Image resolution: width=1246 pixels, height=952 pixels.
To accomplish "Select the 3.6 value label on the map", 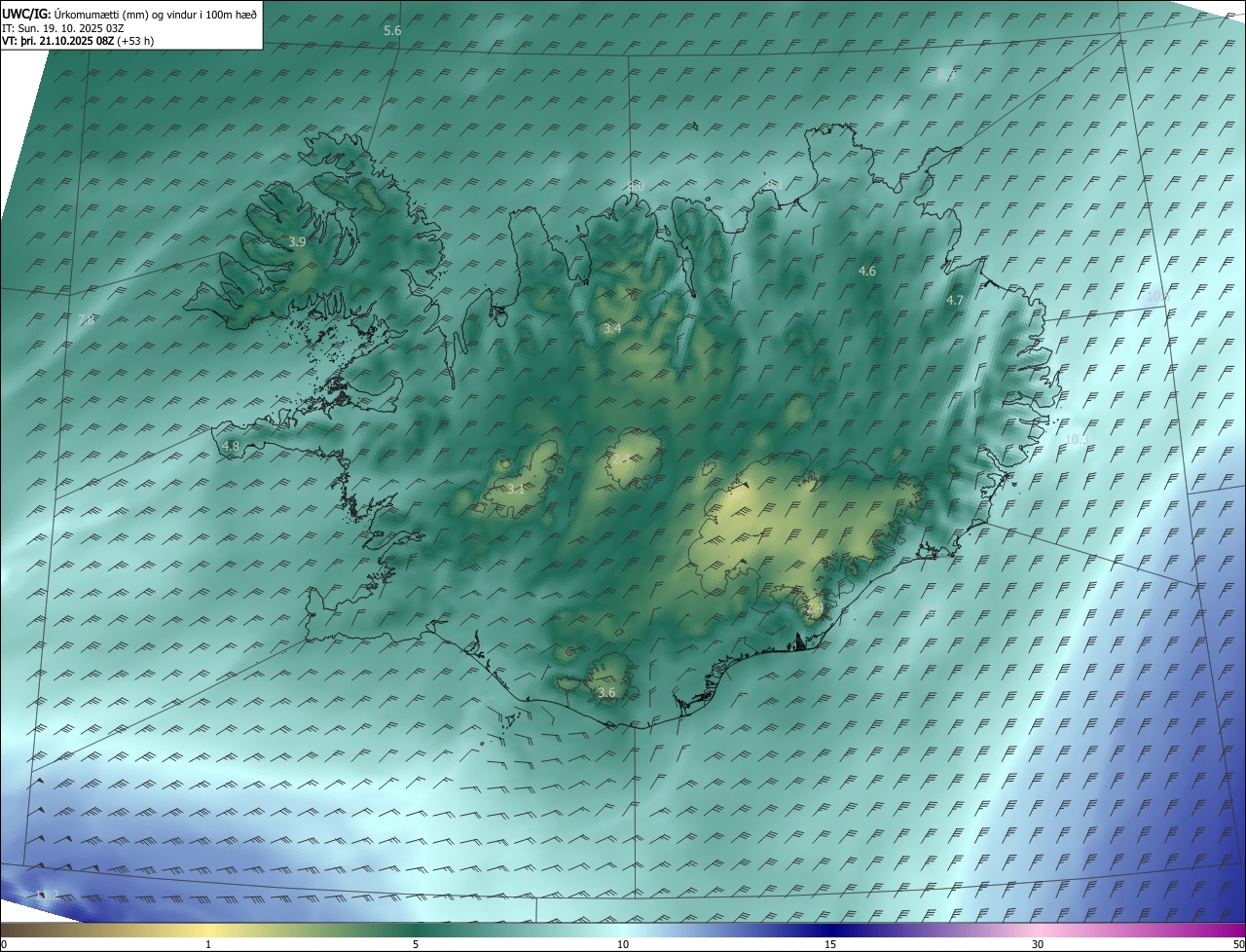I will tap(606, 693).
